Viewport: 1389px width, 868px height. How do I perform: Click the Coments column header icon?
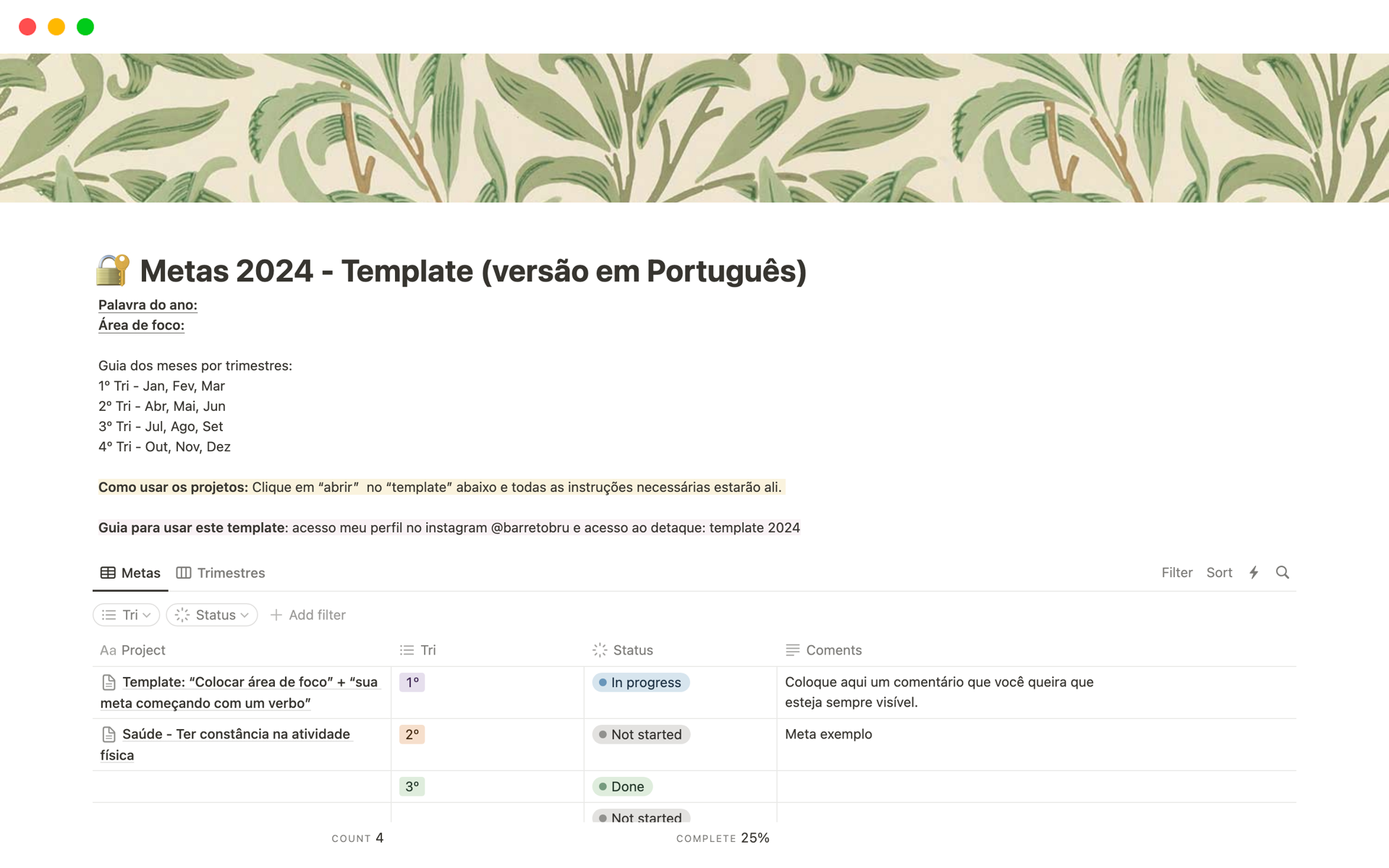792,650
